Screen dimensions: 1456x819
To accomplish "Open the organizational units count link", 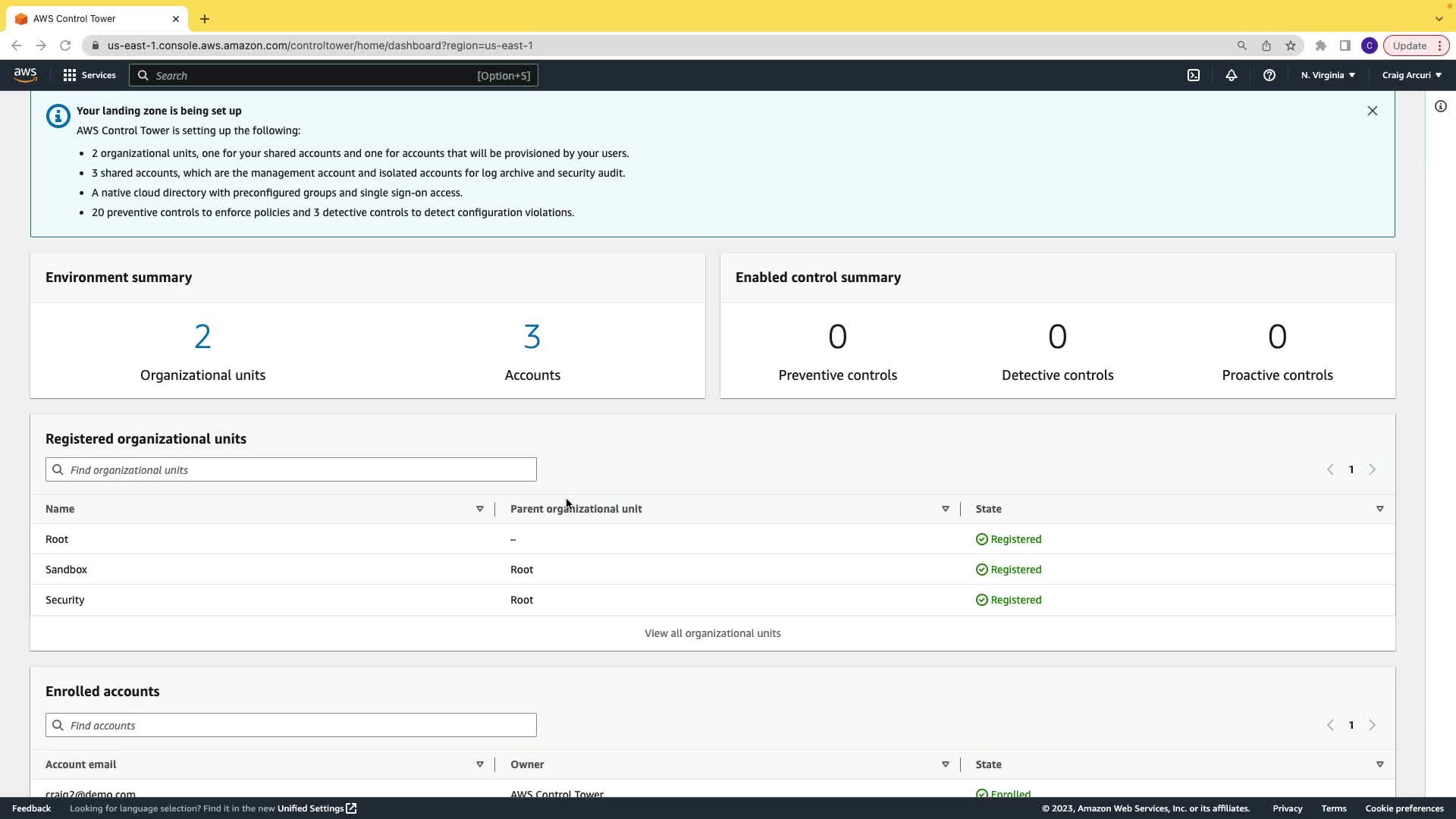I will [x=202, y=337].
